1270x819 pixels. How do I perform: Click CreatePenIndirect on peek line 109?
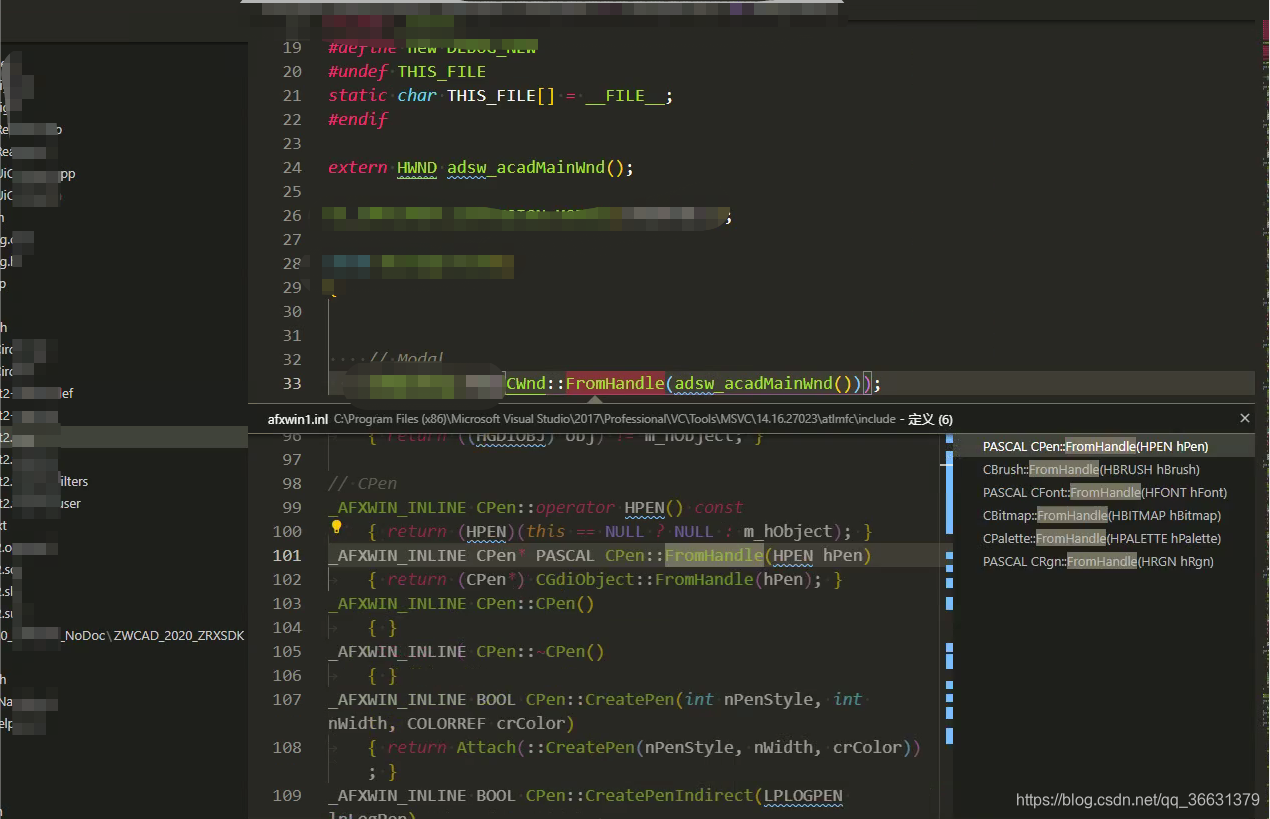coord(669,796)
